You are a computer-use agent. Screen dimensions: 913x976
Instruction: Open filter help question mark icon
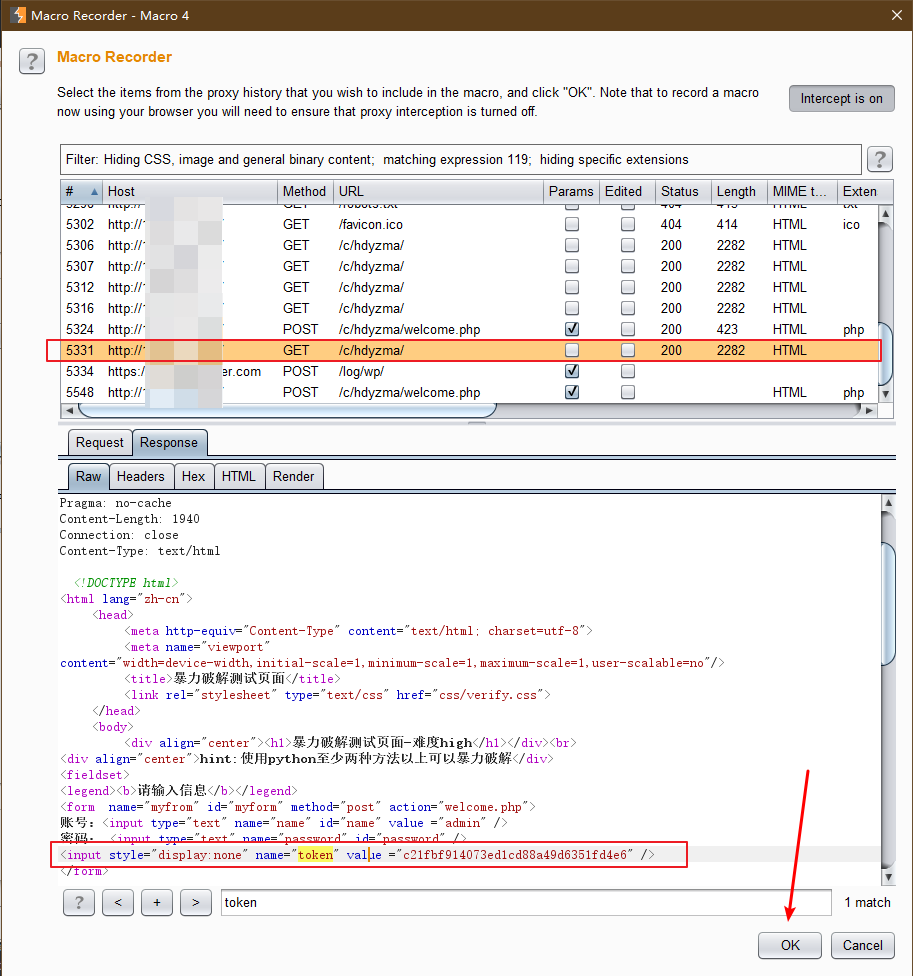coord(879,159)
